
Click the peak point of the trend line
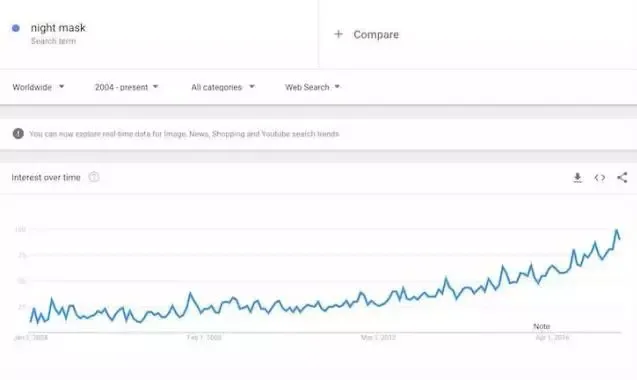tap(617, 230)
